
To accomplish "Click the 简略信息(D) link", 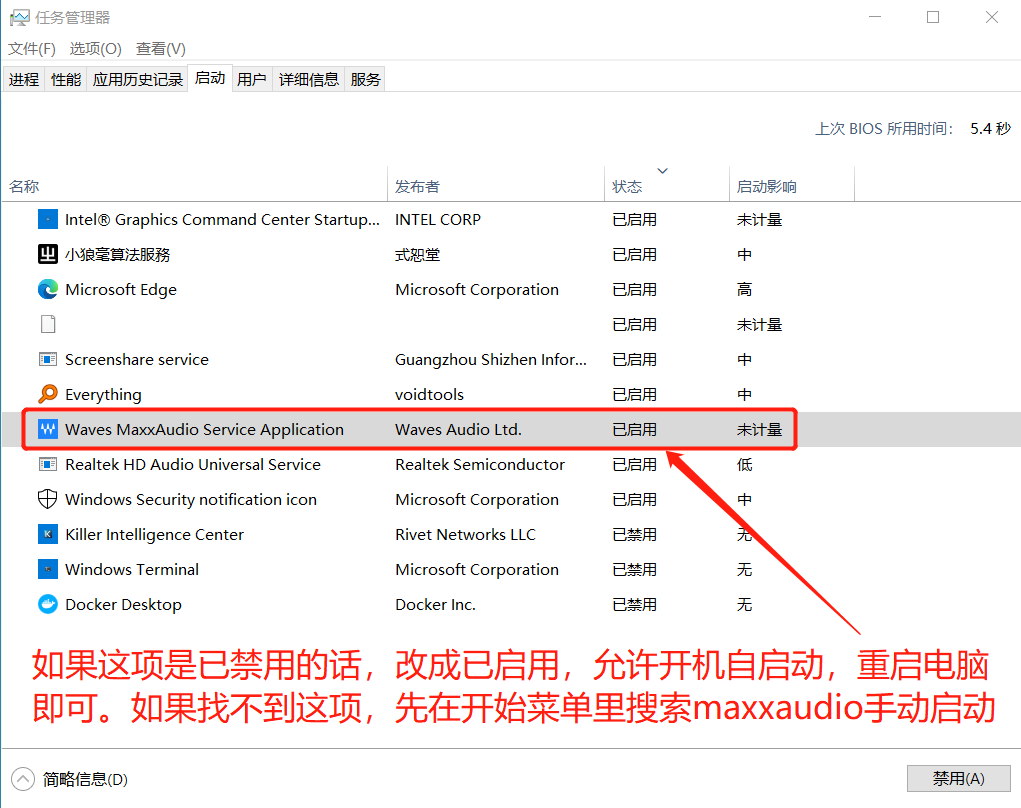I will tap(85, 779).
